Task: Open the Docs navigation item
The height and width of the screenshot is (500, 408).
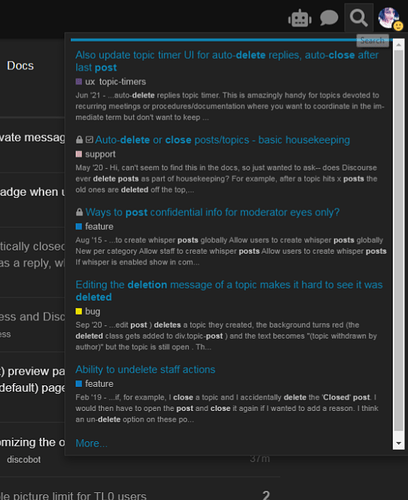Action: [x=20, y=66]
